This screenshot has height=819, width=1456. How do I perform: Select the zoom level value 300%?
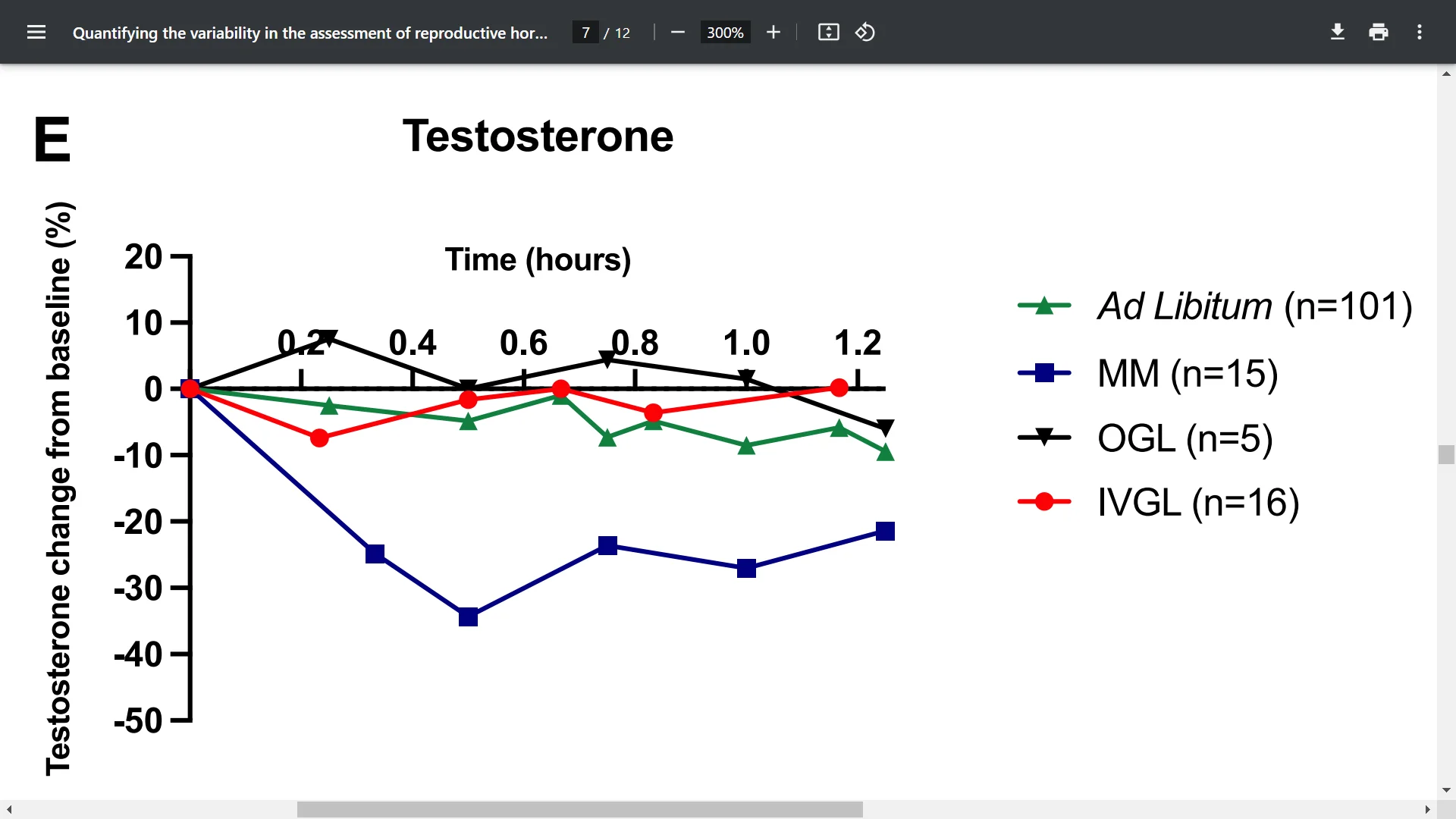click(724, 32)
